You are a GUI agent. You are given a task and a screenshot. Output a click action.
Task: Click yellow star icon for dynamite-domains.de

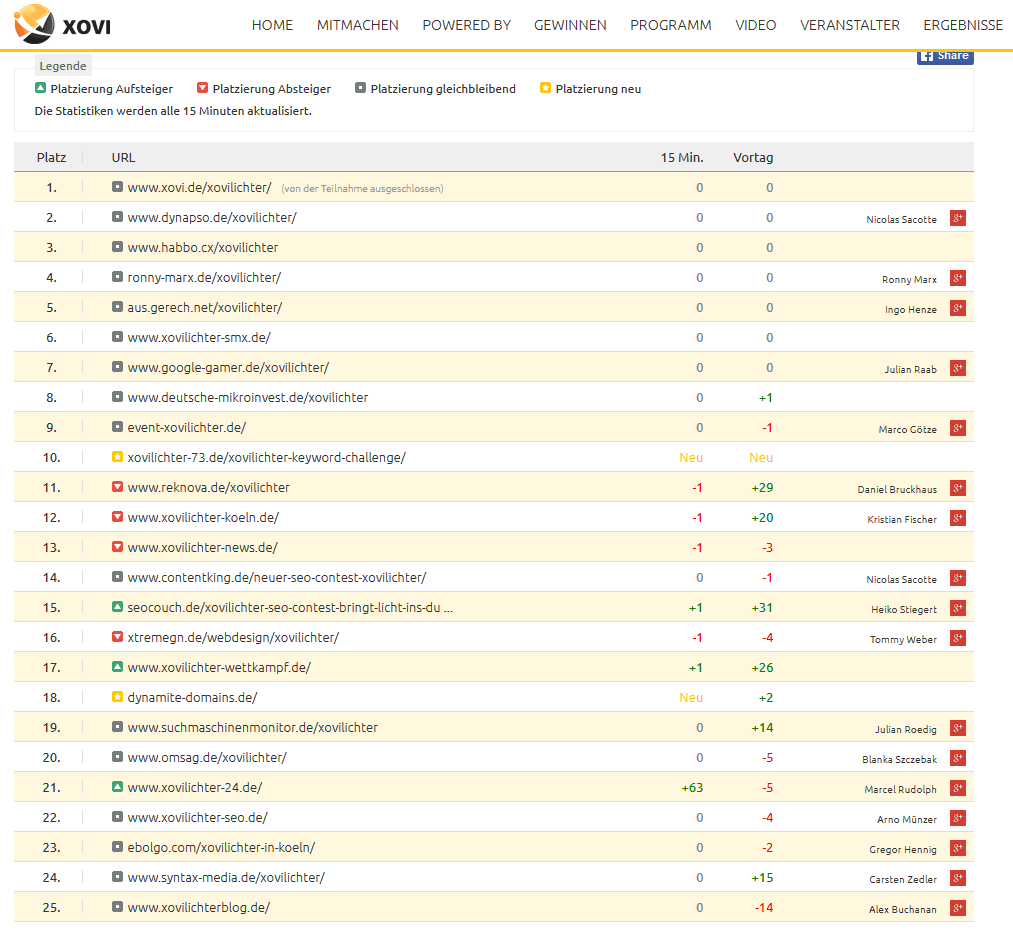tap(117, 697)
